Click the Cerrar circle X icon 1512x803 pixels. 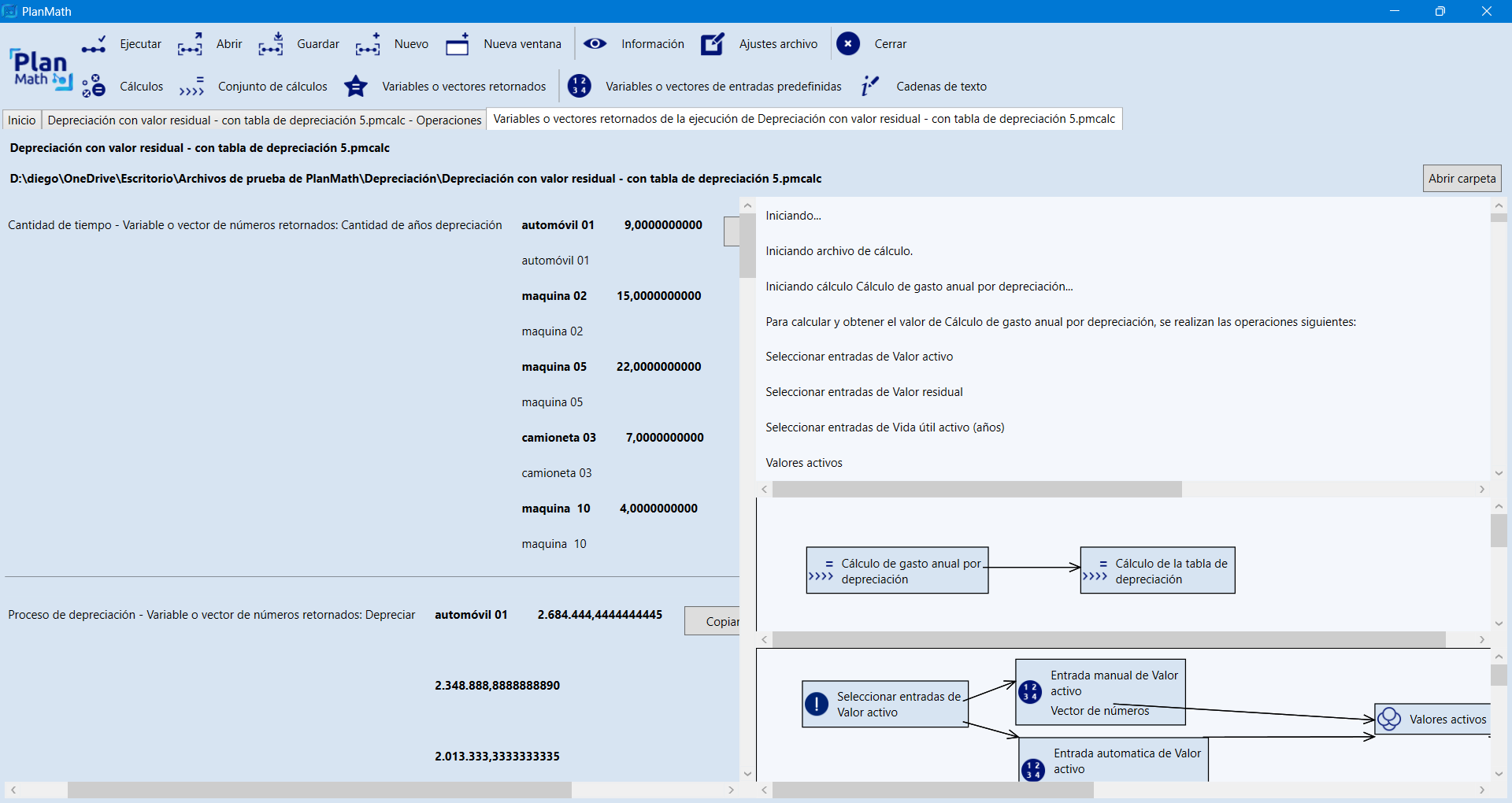point(847,44)
